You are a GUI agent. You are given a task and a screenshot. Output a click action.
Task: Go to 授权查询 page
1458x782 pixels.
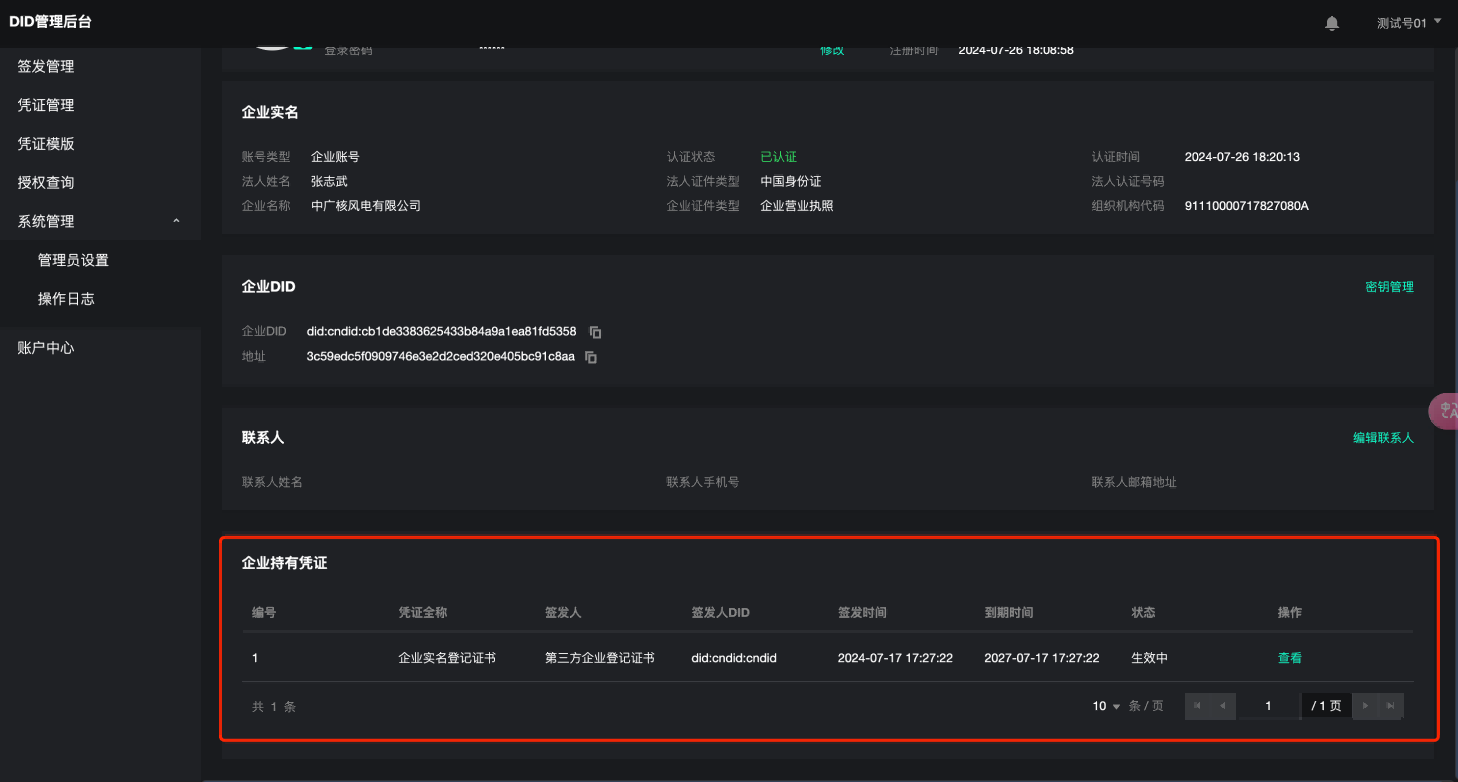click(x=46, y=183)
